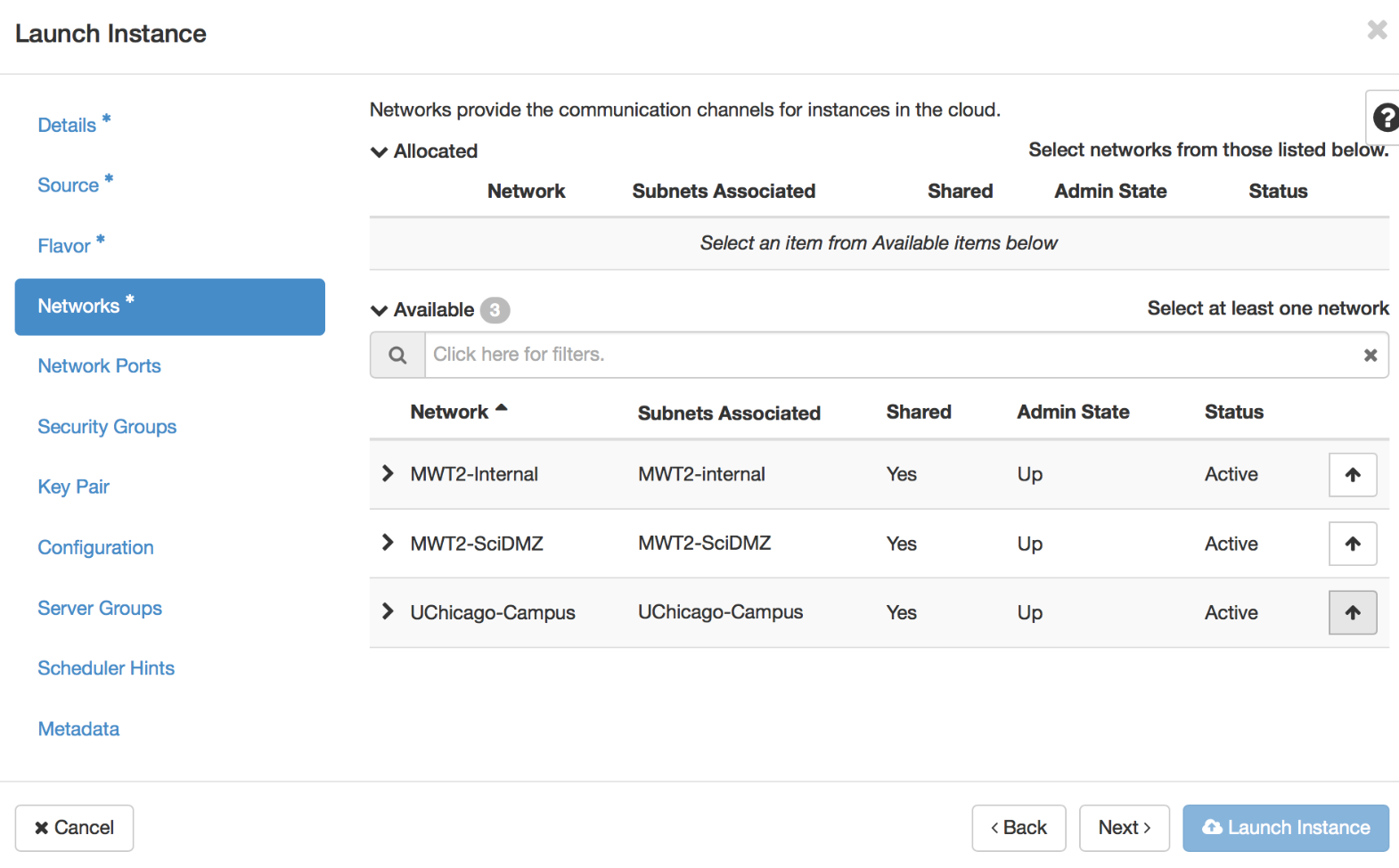Click the search magnifier icon

pyautogui.click(x=397, y=356)
